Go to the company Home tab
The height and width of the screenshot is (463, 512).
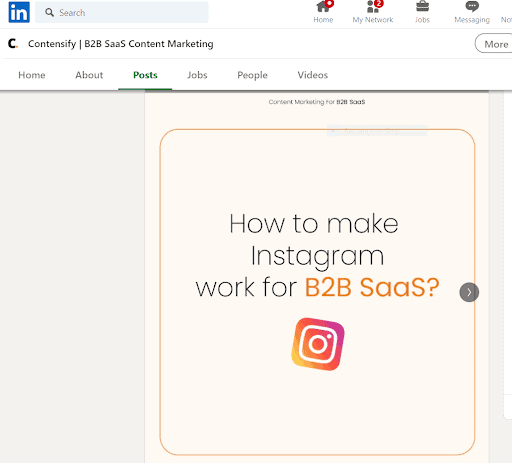[x=32, y=75]
